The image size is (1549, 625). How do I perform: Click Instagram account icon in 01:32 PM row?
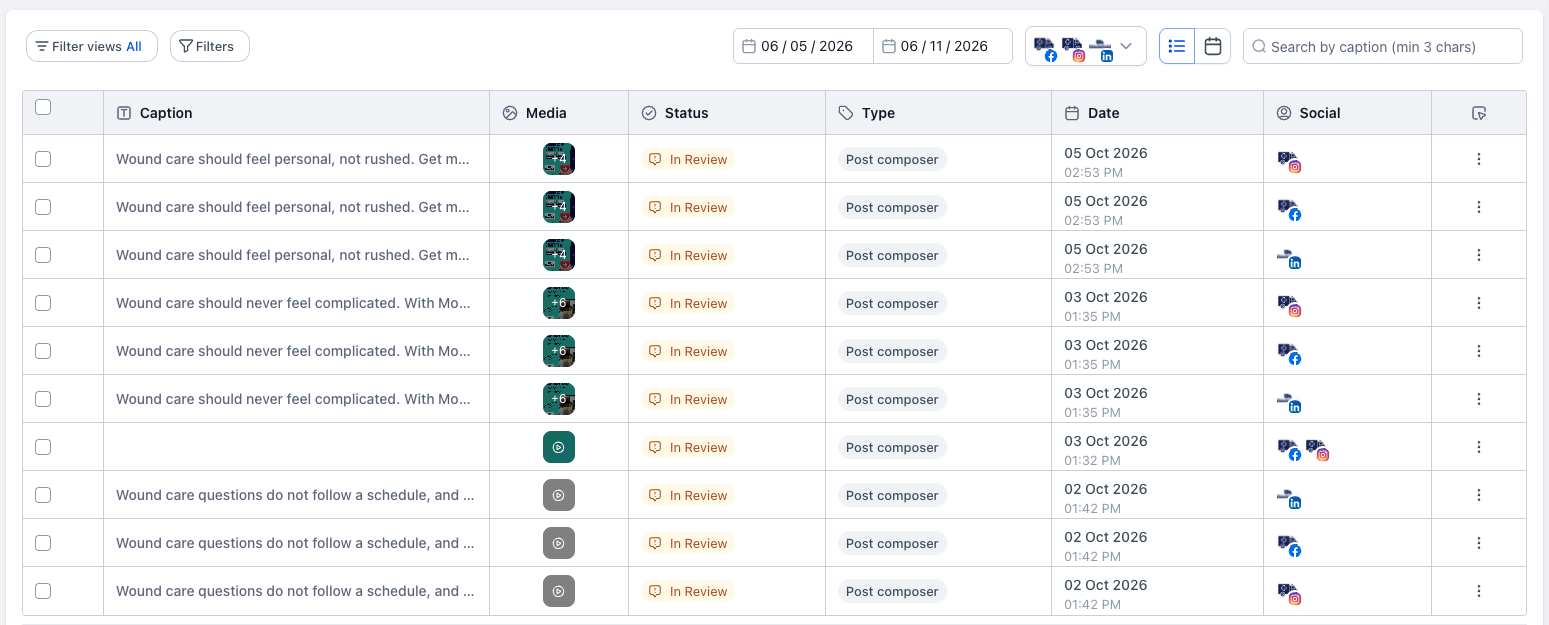pyautogui.click(x=1317, y=449)
